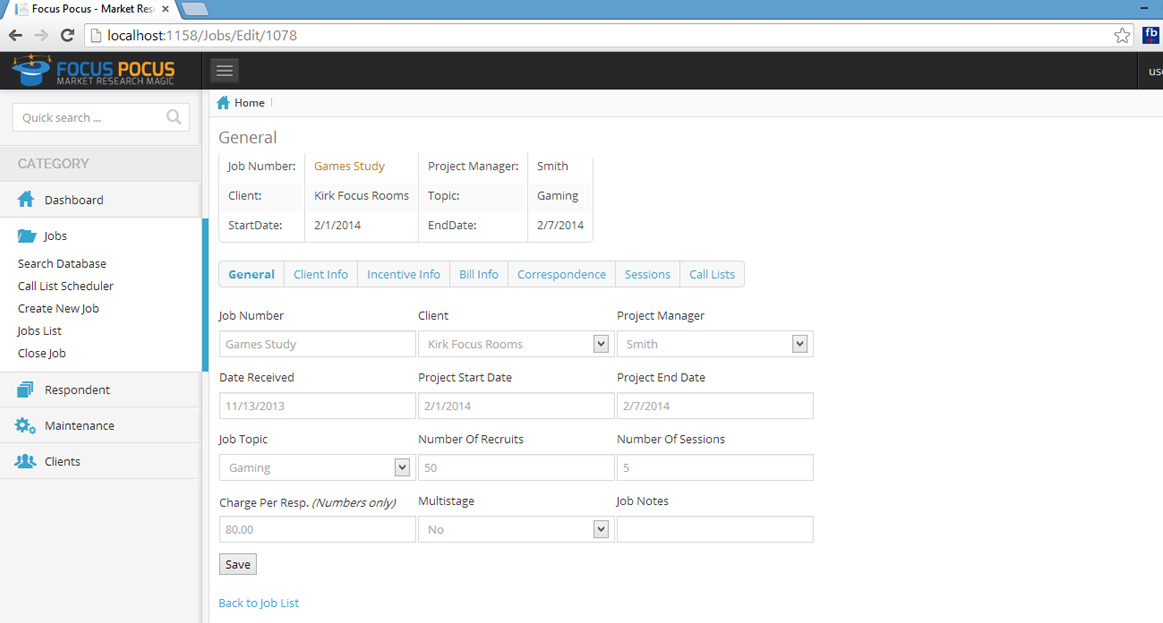
Task: Go back with browser back arrow
Action: 16,35
